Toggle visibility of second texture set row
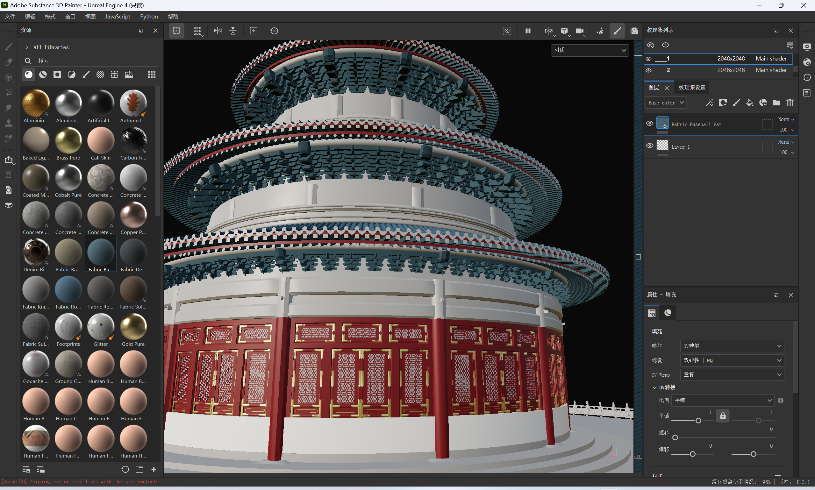The image size is (815, 490). [649, 70]
